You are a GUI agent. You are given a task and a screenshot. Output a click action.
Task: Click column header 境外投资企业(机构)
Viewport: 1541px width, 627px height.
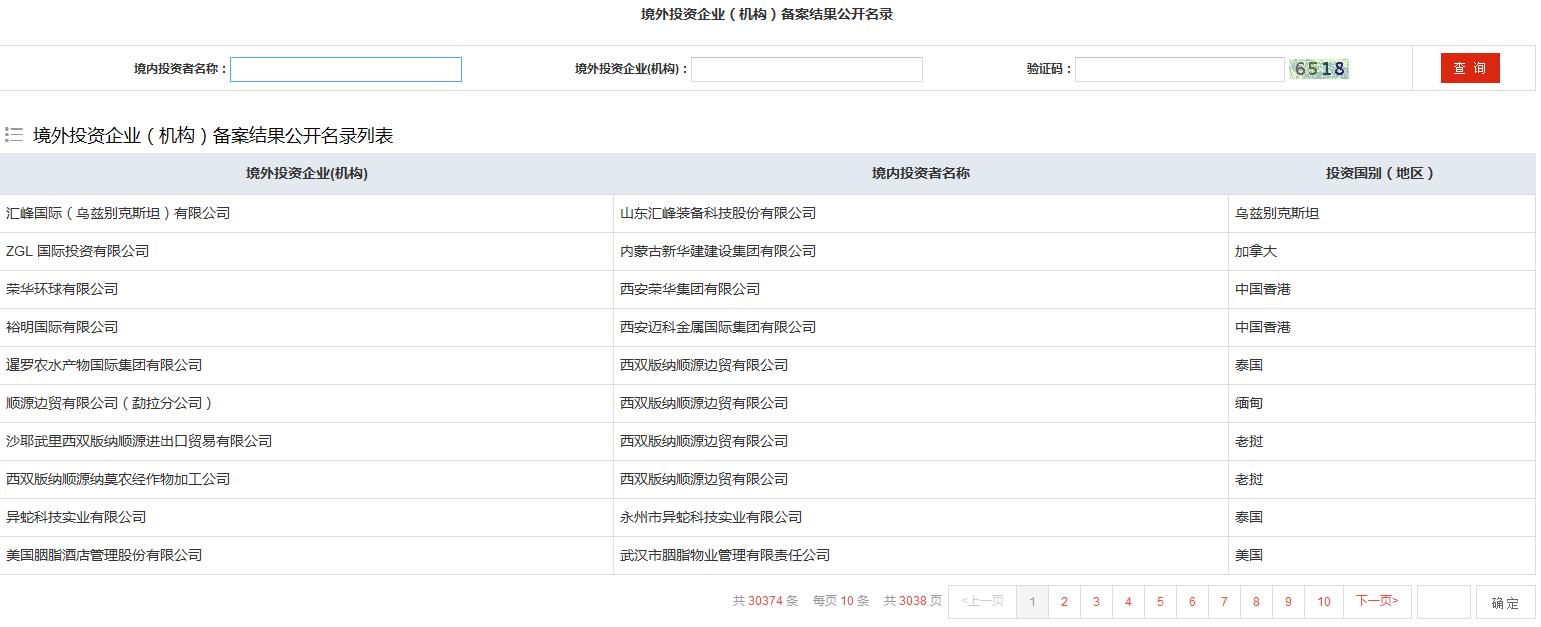pyautogui.click(x=307, y=173)
